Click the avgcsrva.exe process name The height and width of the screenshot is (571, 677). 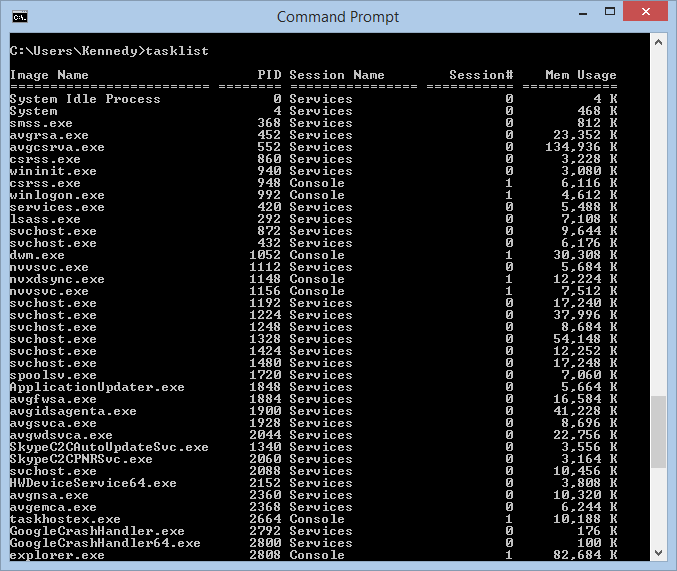point(57,147)
